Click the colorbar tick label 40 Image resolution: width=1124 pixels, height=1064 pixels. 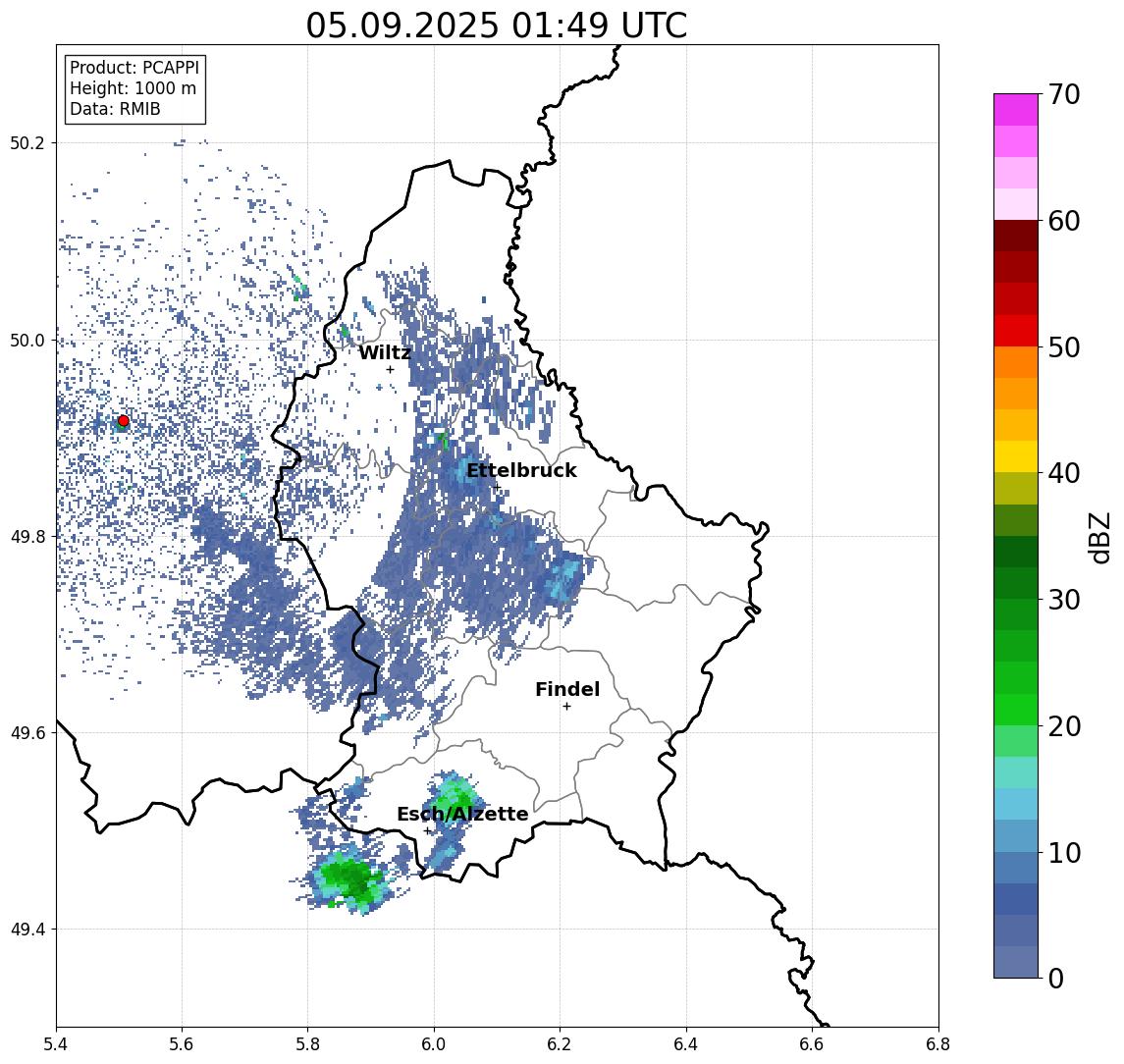[1063, 473]
